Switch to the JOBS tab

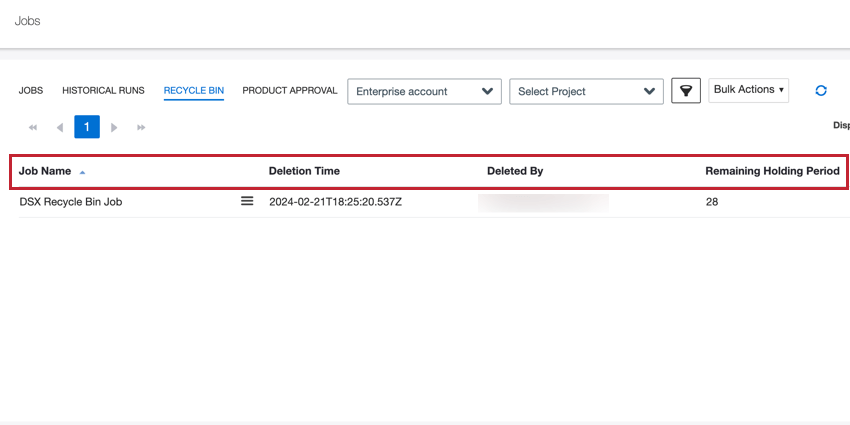31,91
